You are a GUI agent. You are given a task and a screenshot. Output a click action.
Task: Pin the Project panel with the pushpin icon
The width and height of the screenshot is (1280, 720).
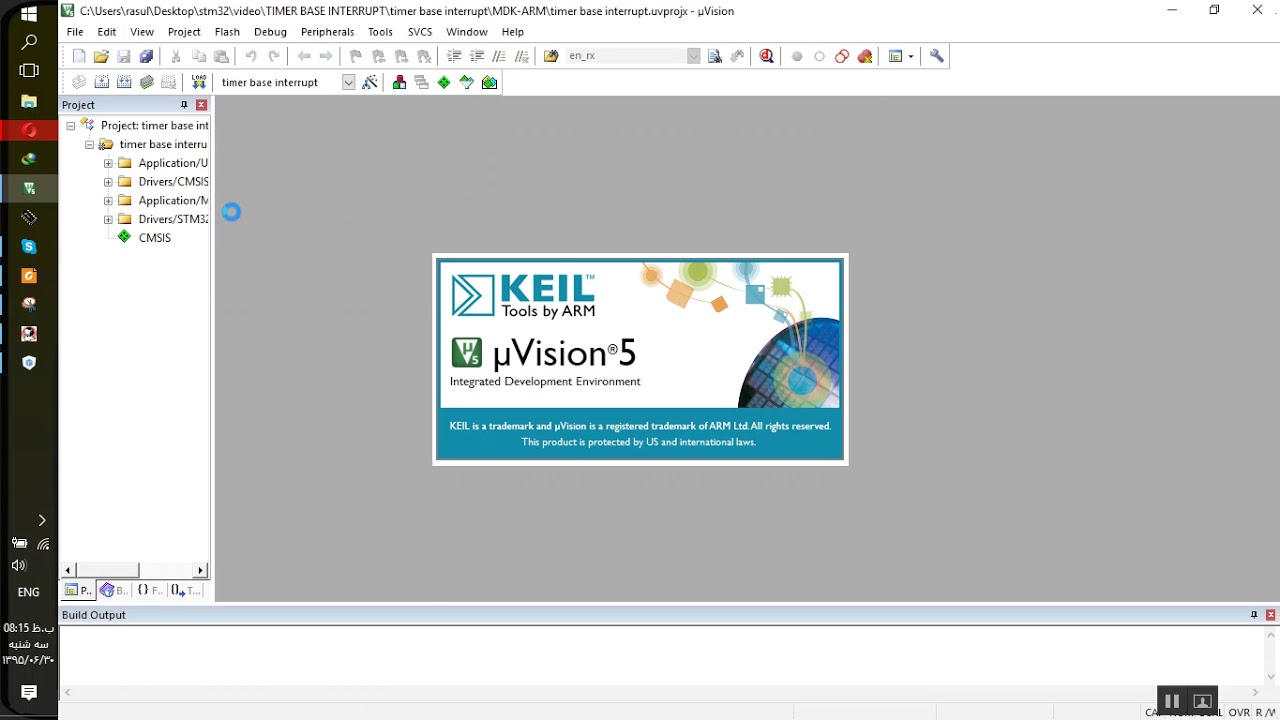pos(184,105)
